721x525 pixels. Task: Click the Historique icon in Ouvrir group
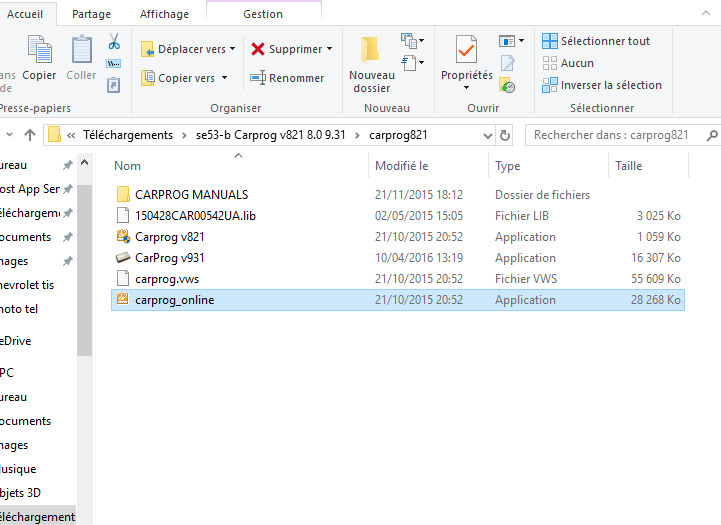(x=507, y=86)
